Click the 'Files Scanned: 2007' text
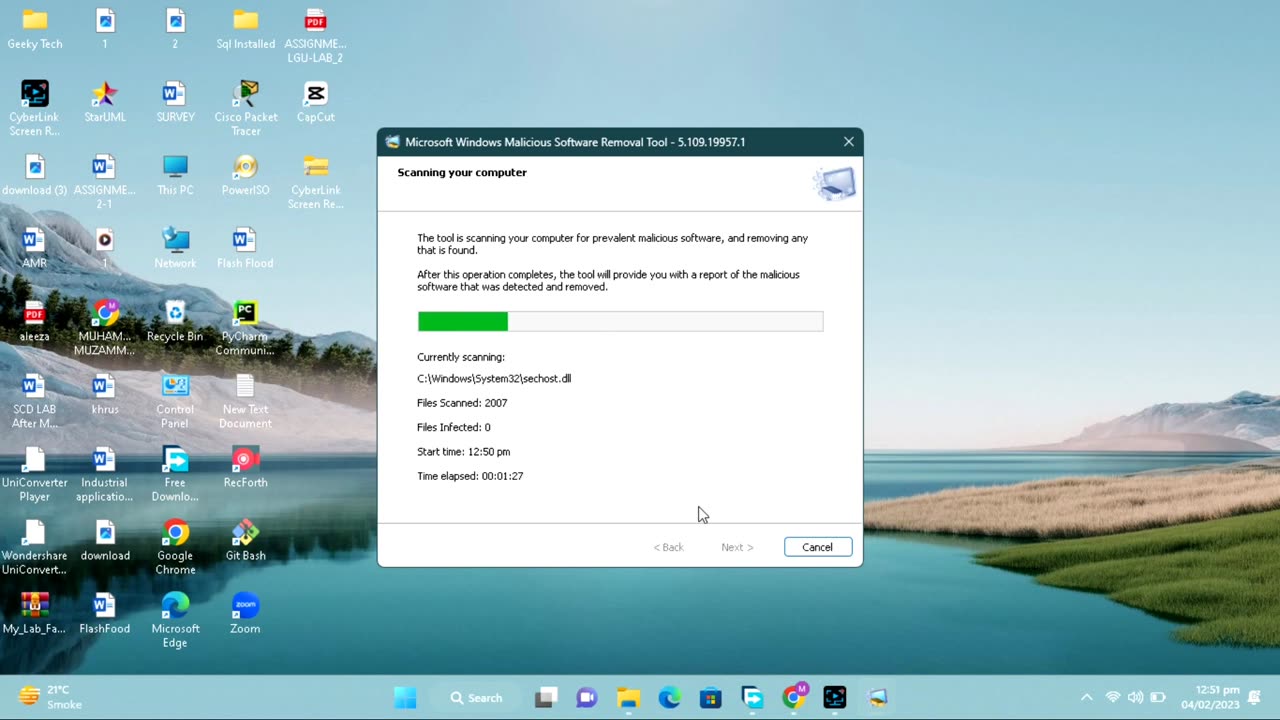This screenshot has height=720, width=1280. pos(462,403)
